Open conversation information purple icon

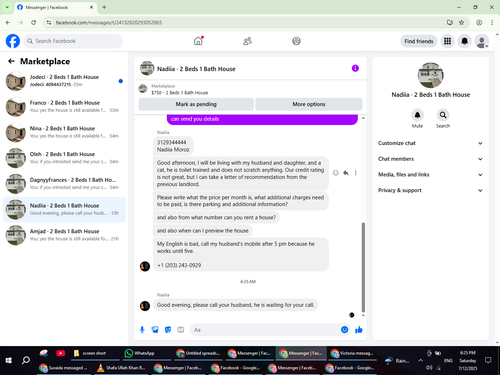pyautogui.click(x=355, y=68)
